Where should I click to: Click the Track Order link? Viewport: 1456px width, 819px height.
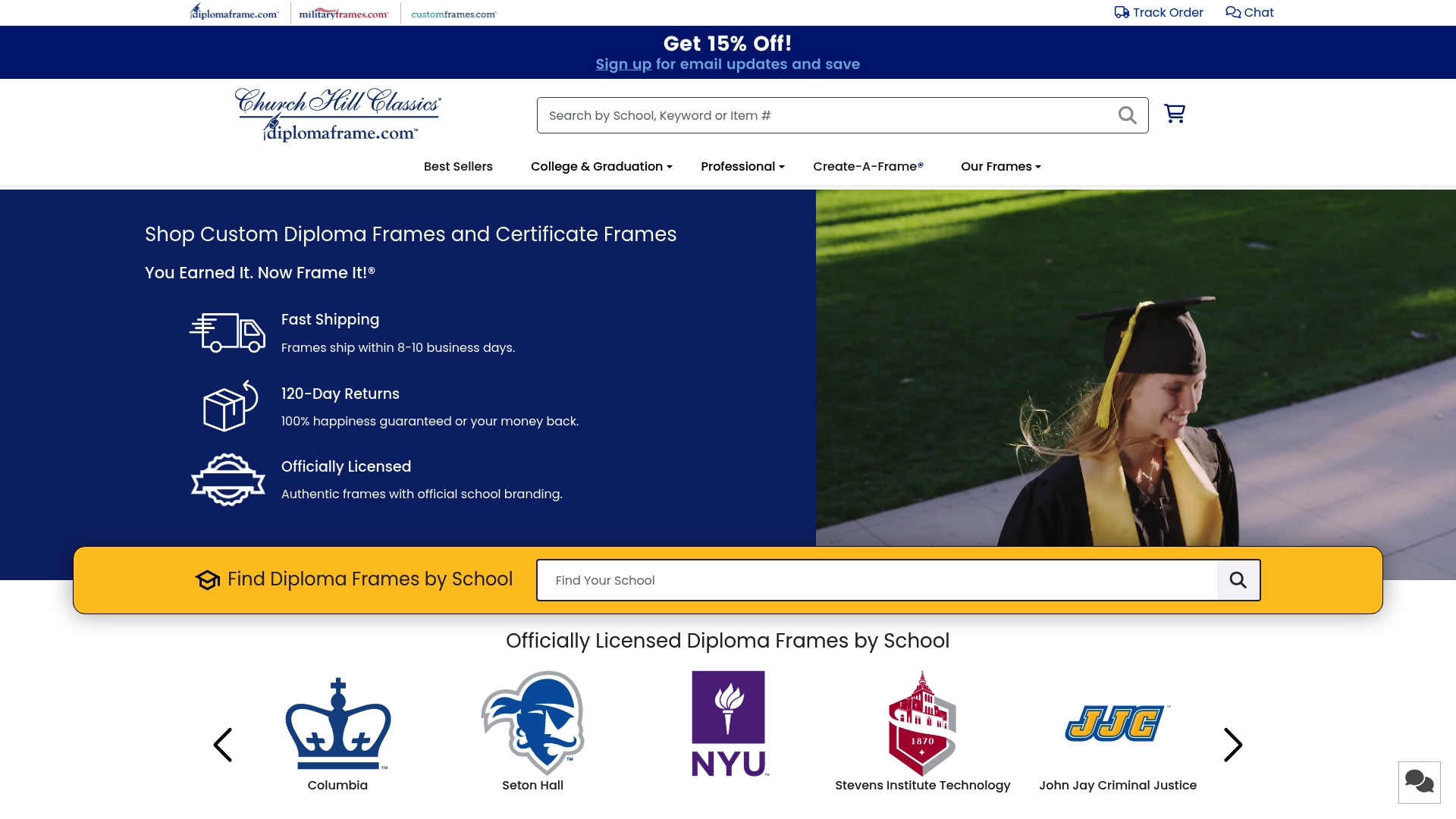(1159, 12)
